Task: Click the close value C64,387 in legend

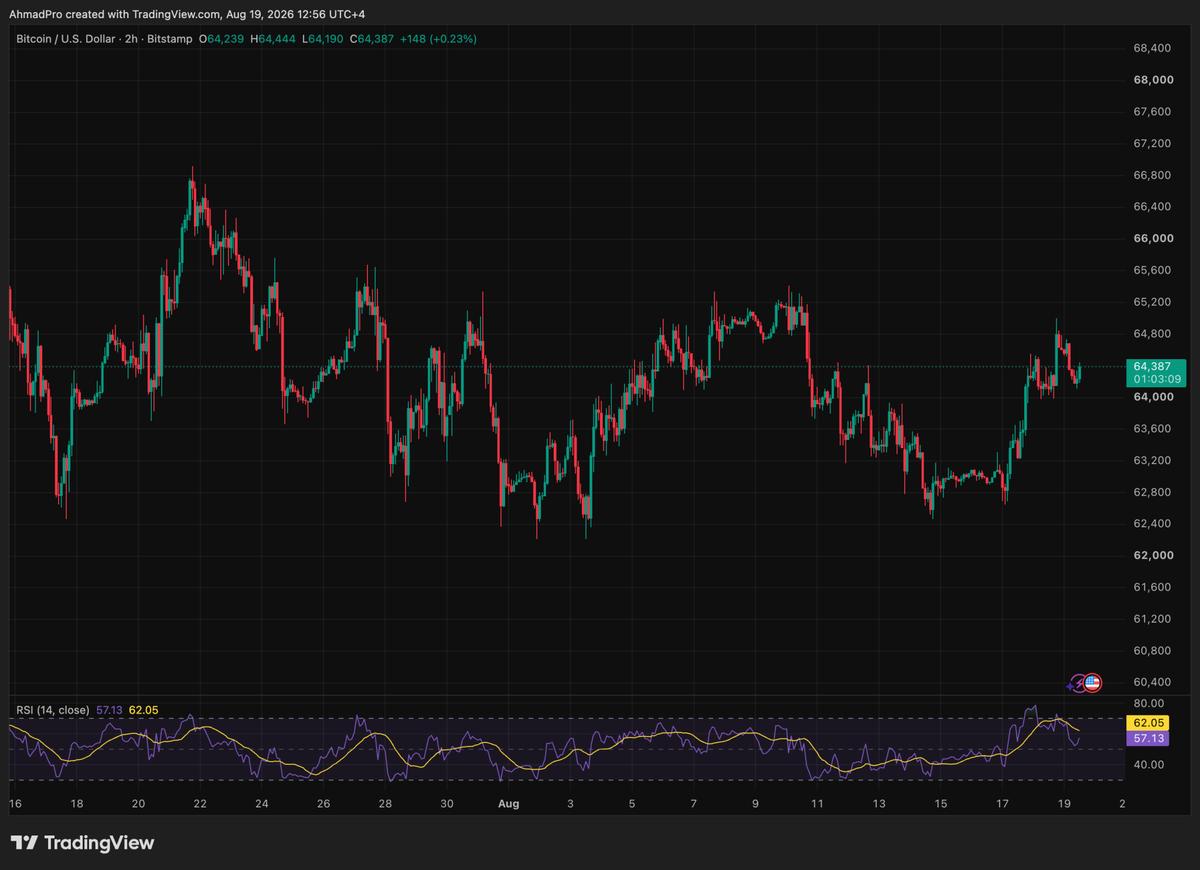Action: pyautogui.click(x=372, y=39)
